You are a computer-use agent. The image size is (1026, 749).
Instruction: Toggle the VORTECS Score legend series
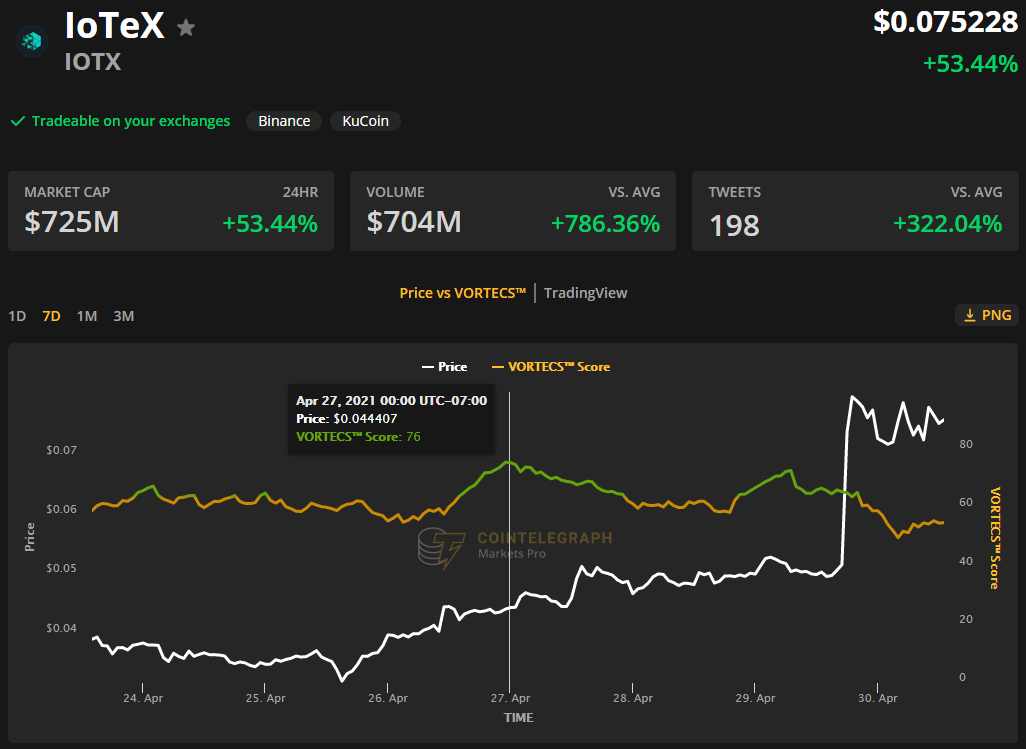(x=551, y=367)
